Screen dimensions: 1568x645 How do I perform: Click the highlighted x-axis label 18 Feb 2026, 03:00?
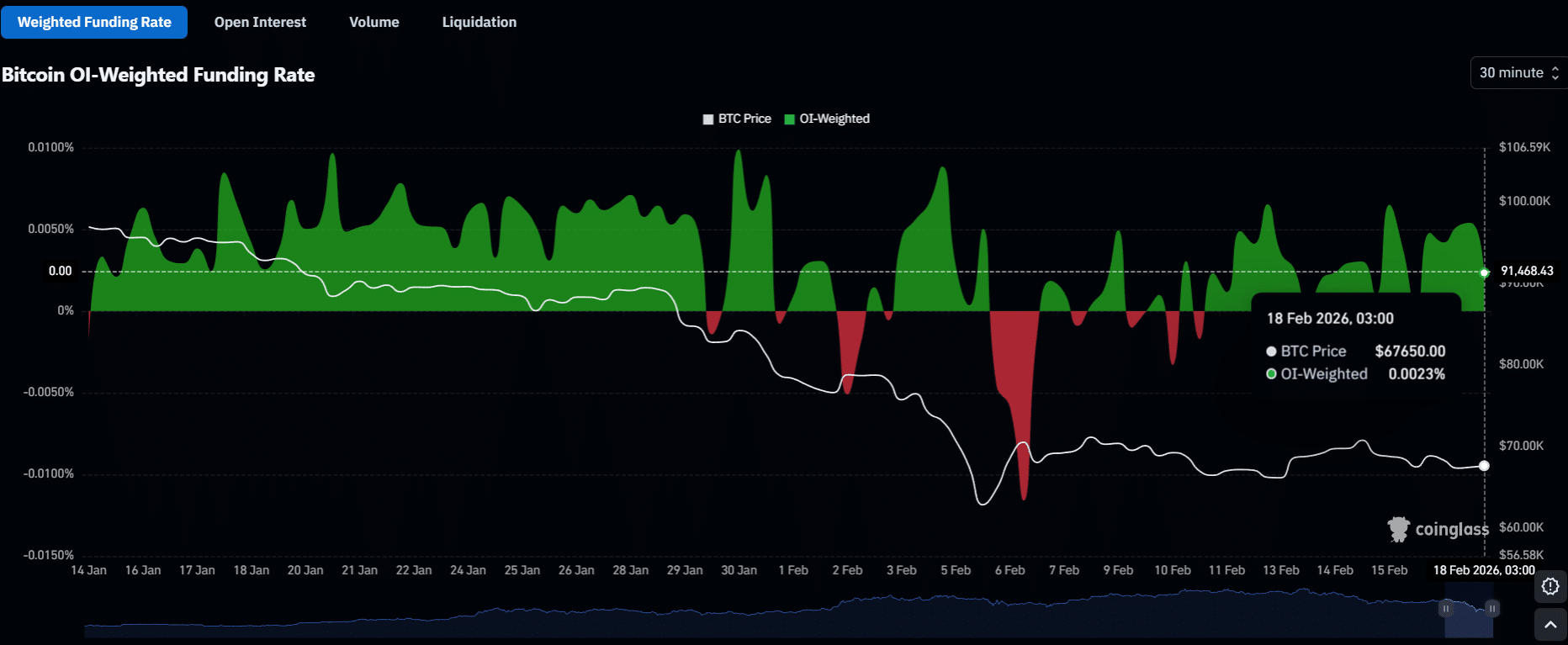coord(1484,570)
